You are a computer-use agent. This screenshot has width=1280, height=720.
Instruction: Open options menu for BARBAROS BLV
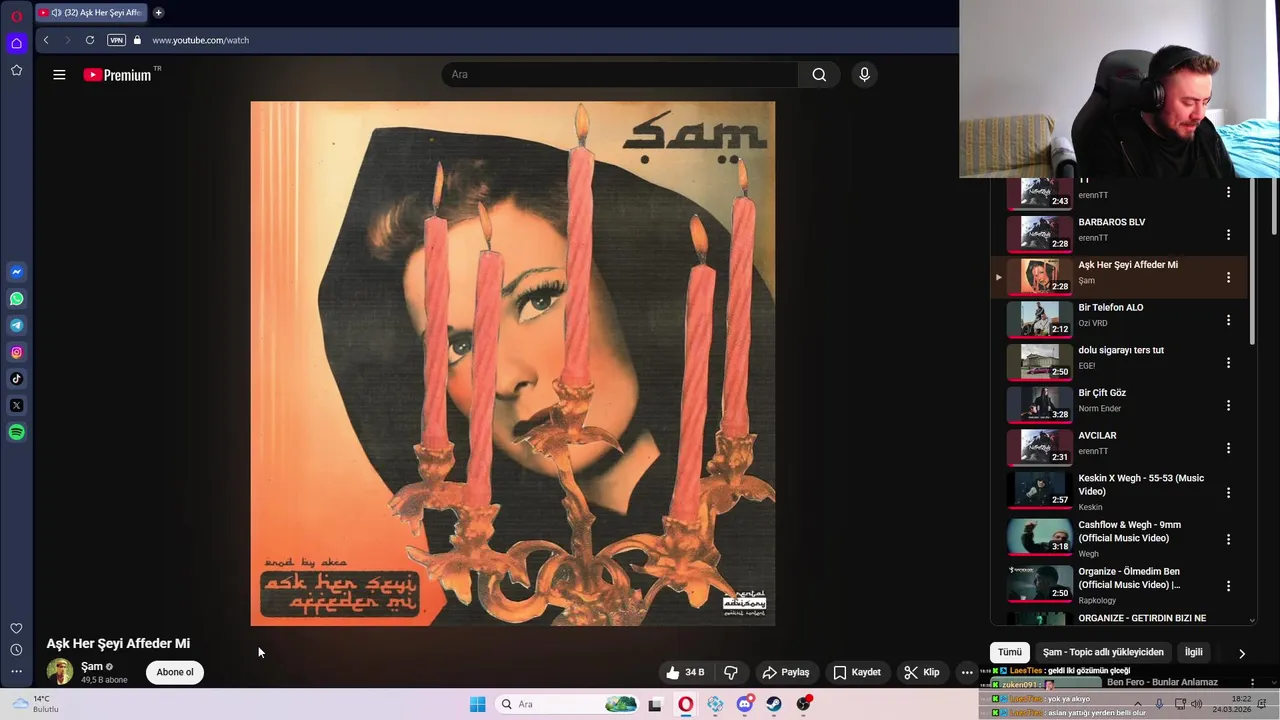click(x=1228, y=234)
